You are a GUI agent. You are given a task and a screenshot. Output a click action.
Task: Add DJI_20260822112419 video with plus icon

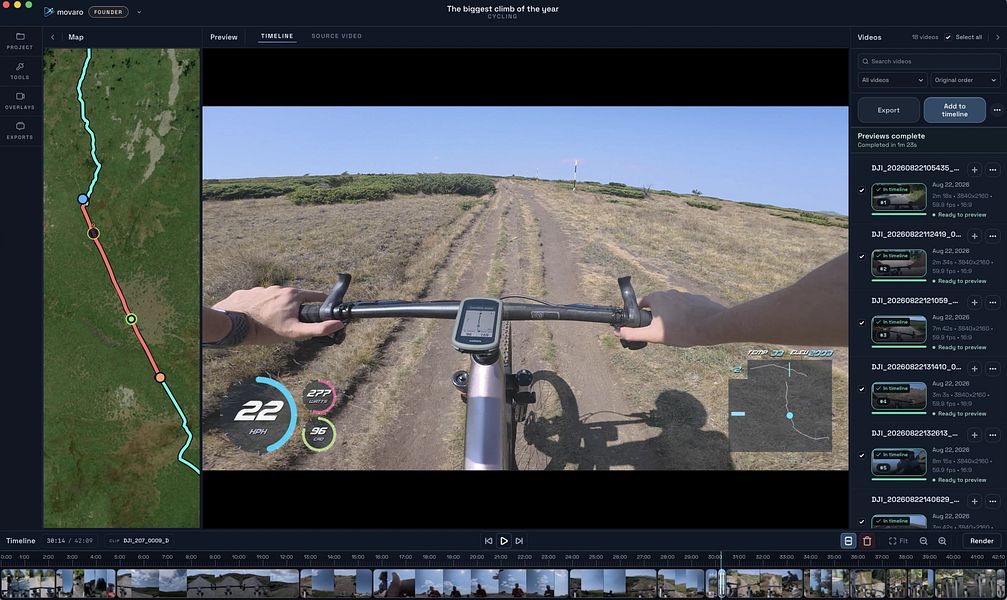point(974,236)
